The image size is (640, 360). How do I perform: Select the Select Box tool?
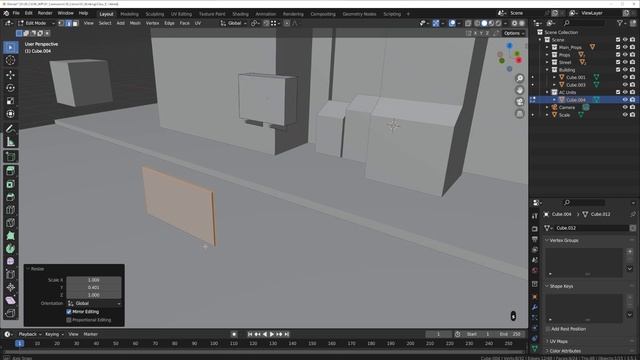pos(11,48)
